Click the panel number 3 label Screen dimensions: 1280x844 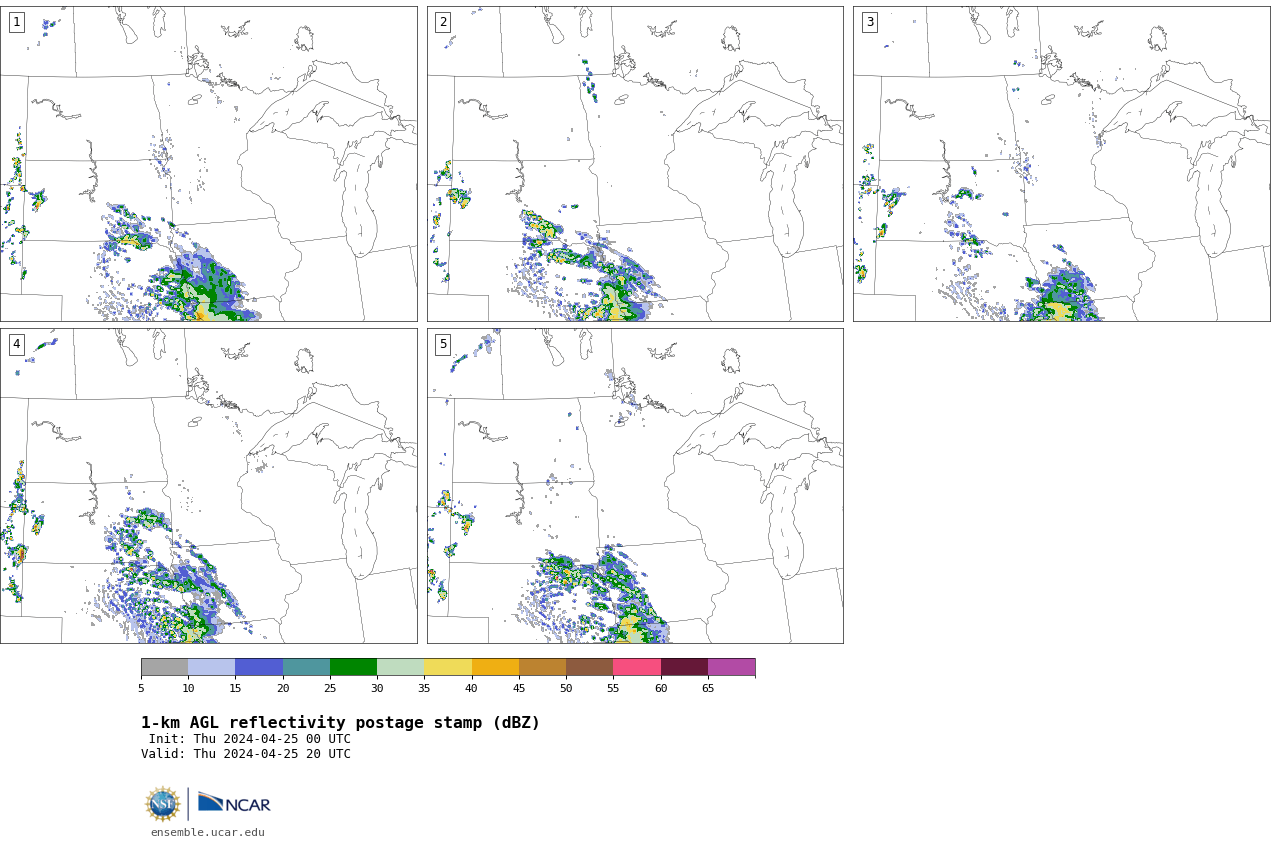(x=870, y=22)
